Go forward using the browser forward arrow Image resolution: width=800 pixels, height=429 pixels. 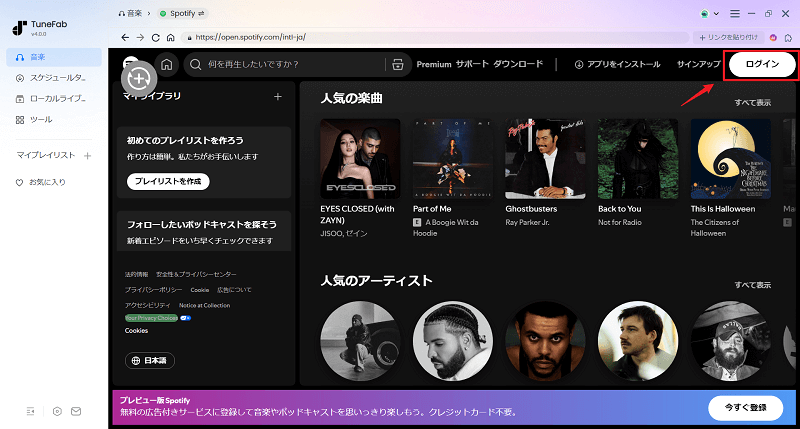[x=140, y=37]
